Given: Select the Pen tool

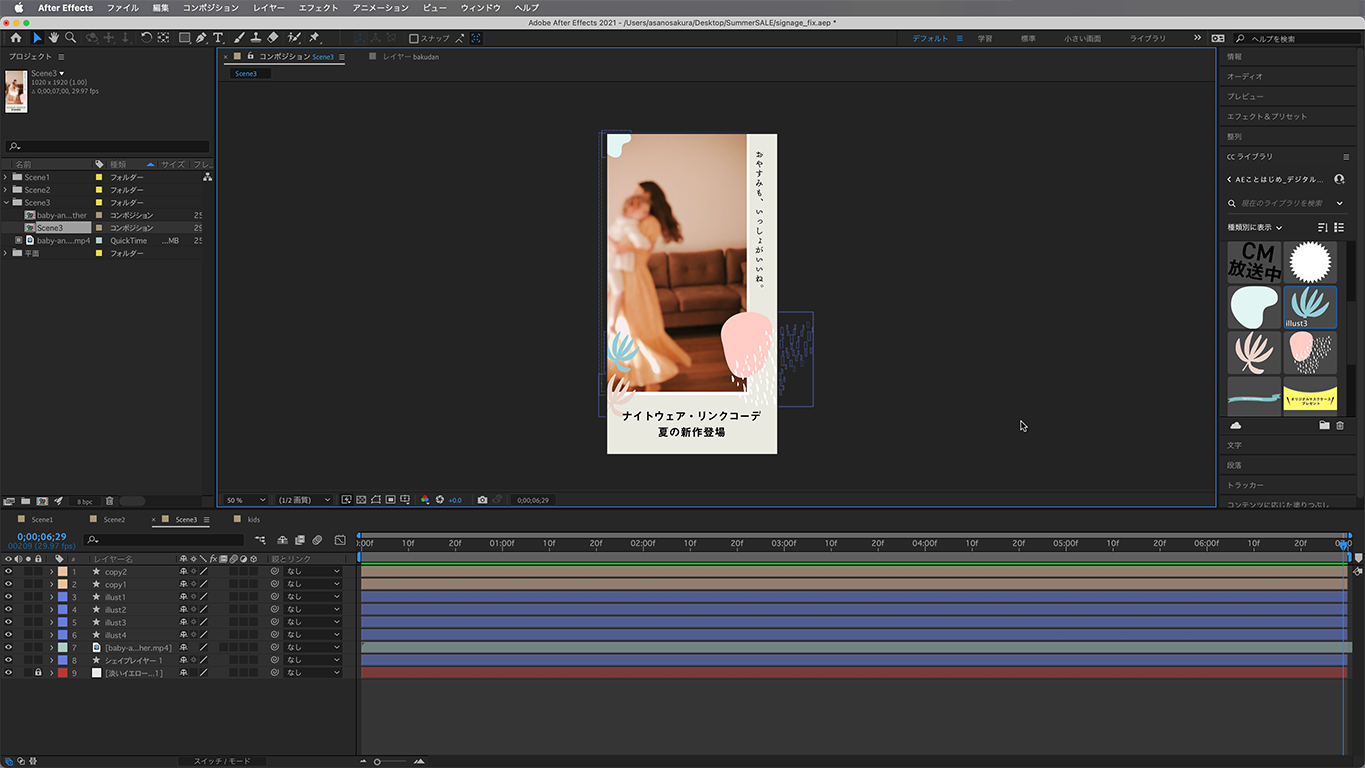Looking at the screenshot, I should [x=201, y=38].
